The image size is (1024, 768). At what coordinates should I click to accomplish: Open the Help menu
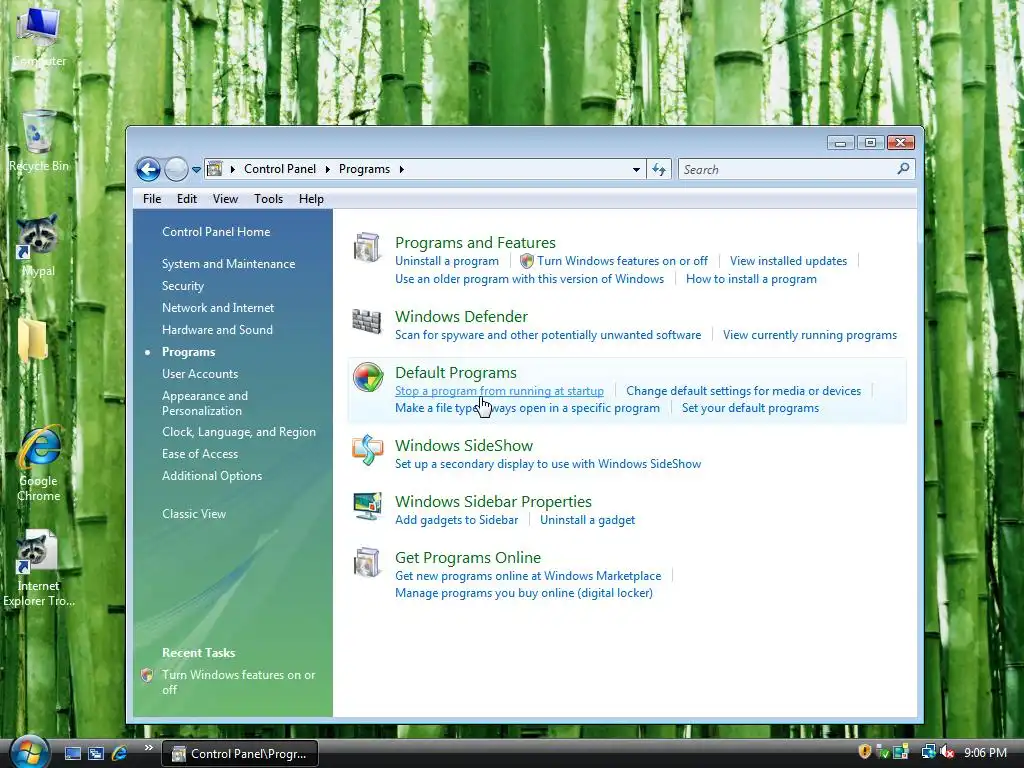click(312, 199)
